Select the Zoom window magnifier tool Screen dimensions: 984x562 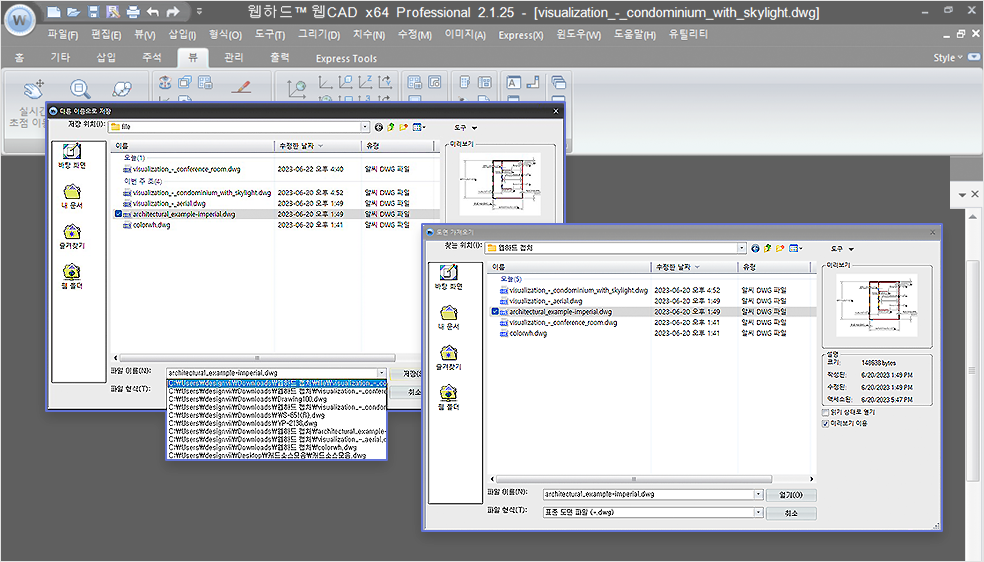click(80, 89)
